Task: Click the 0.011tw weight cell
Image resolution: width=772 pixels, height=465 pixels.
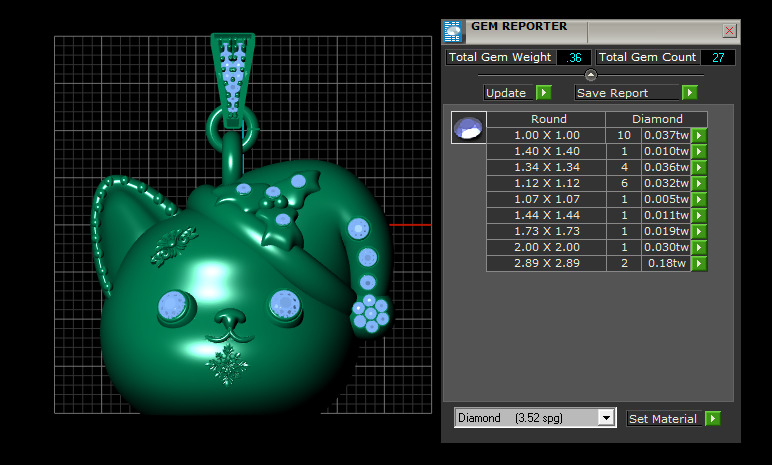Action: 666,215
